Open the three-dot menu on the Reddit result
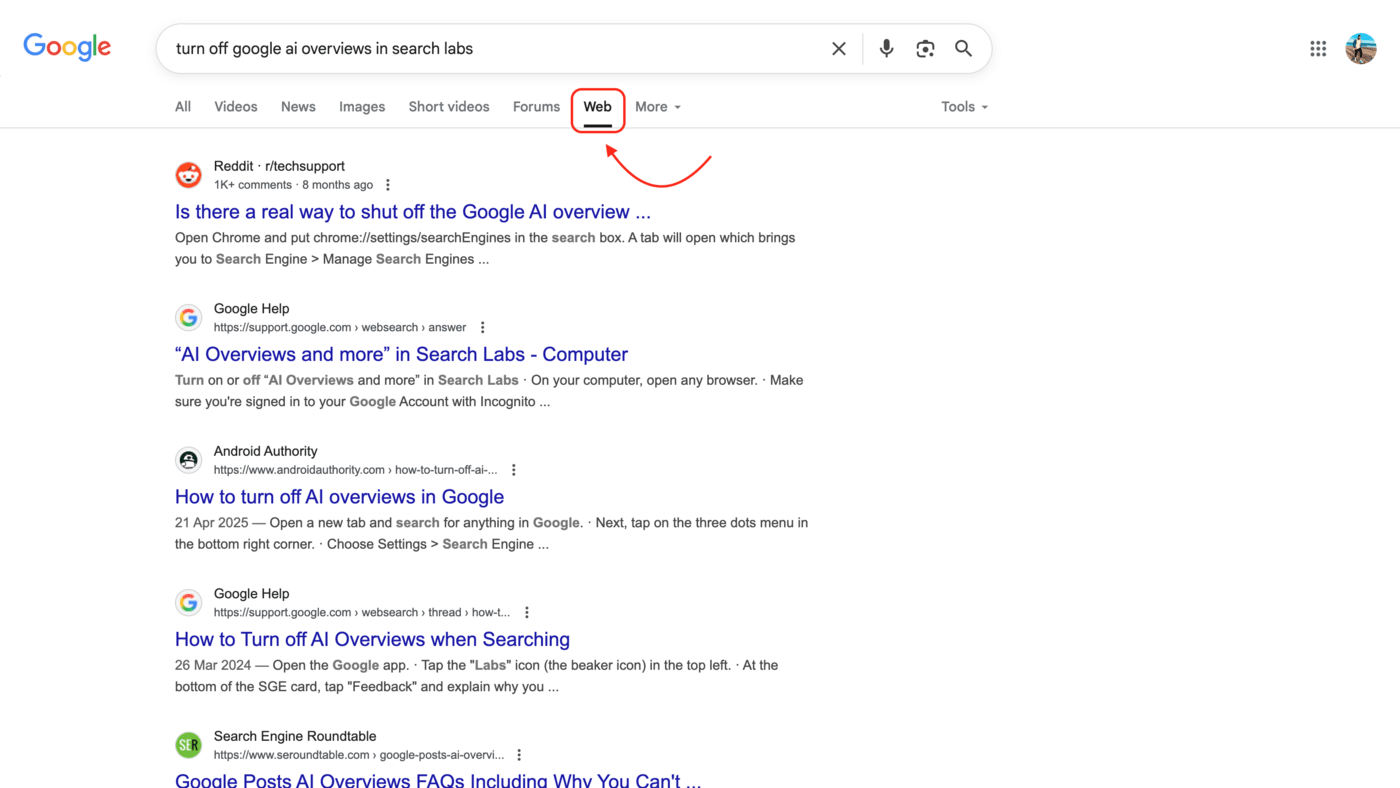The image size is (1400, 788). [386, 184]
